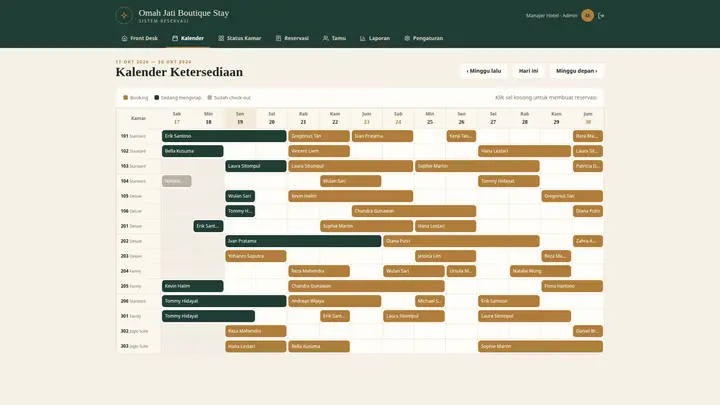Open Bella Kusuma booking in room 303
Screen dimensions: 720x405
click(319, 346)
